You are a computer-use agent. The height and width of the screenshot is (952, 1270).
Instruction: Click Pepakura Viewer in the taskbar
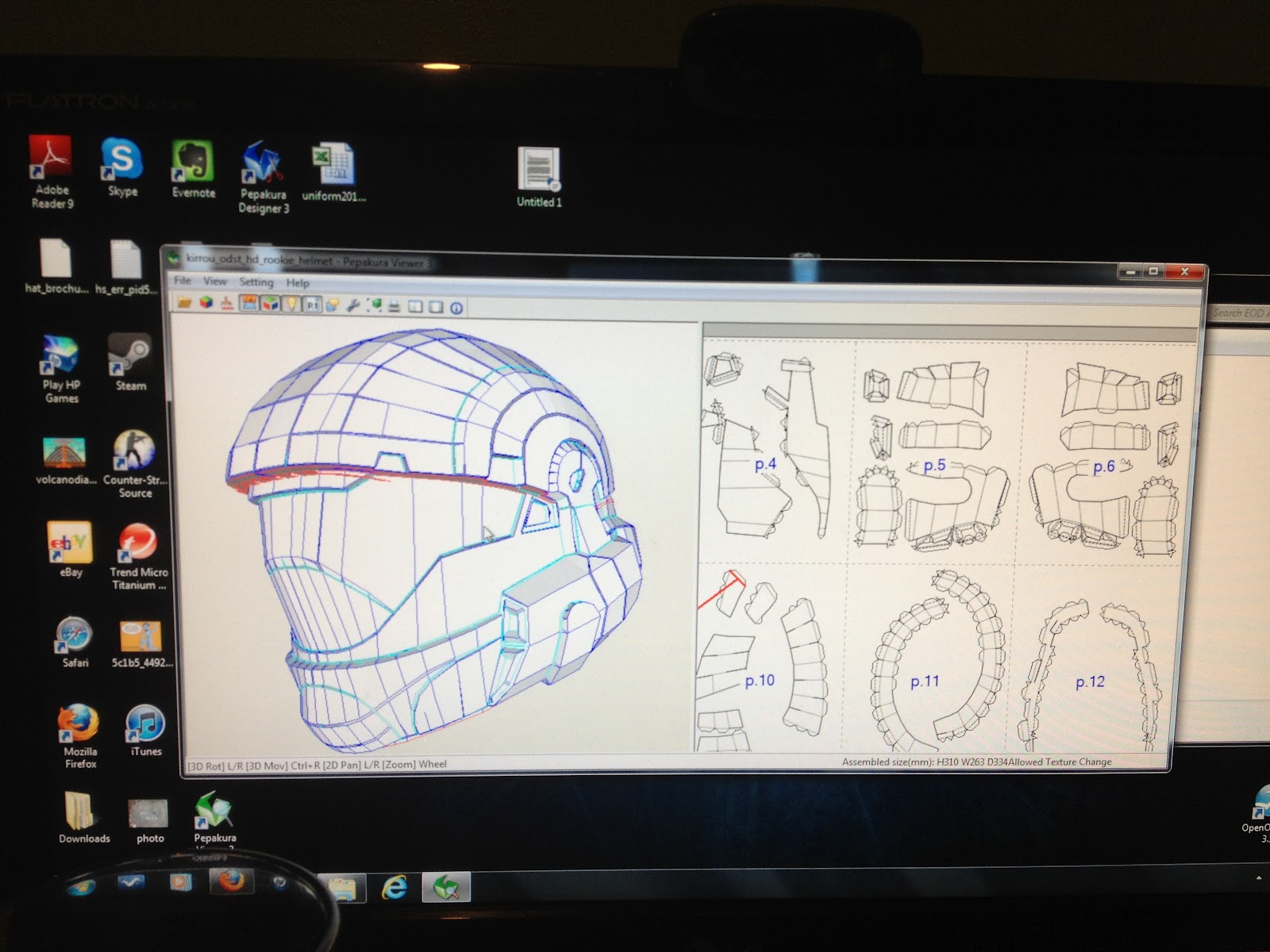(x=446, y=887)
